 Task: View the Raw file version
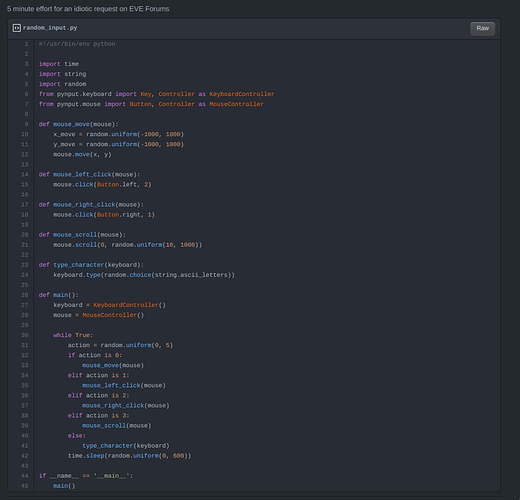point(482,28)
